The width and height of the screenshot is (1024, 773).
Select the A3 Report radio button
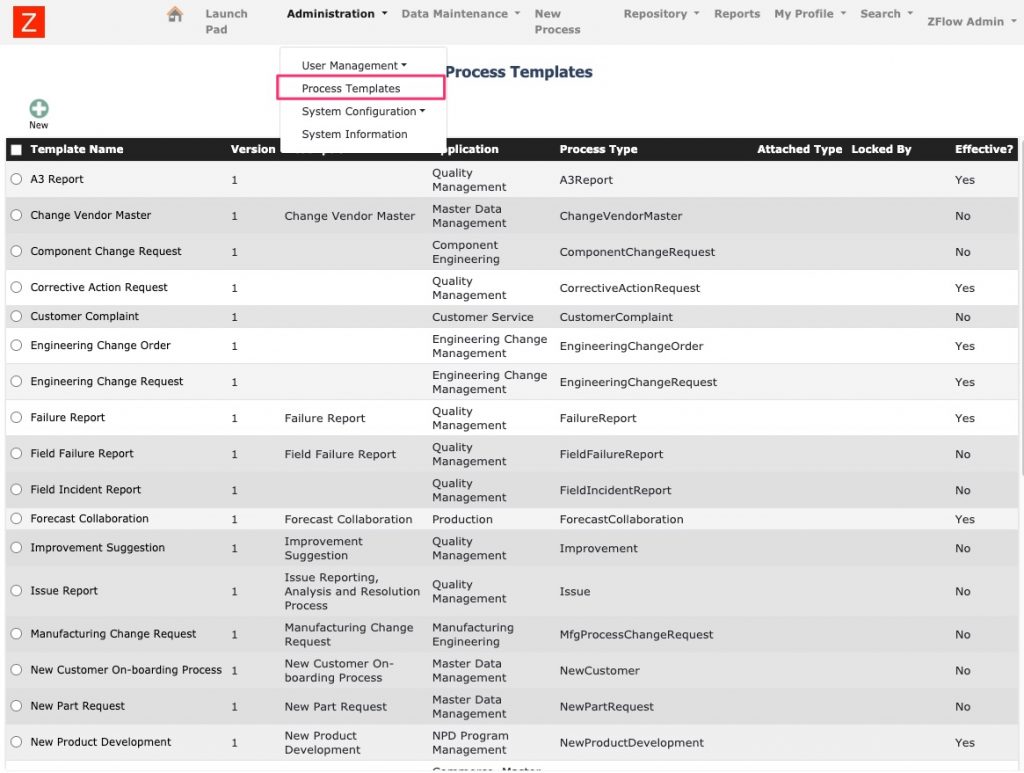pyautogui.click(x=16, y=179)
